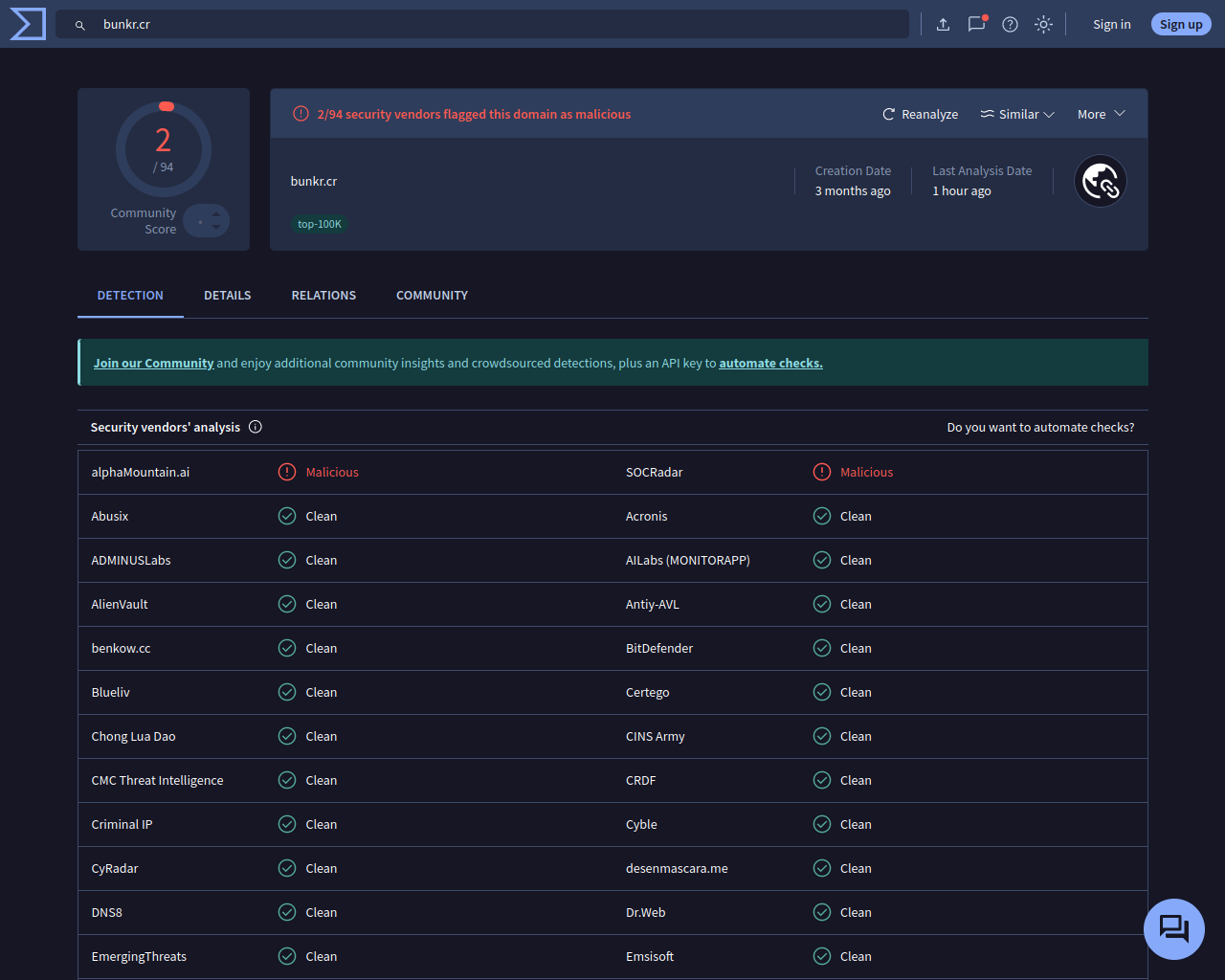Click the Sign in link
The width and height of the screenshot is (1225, 980).
pos(1112,25)
